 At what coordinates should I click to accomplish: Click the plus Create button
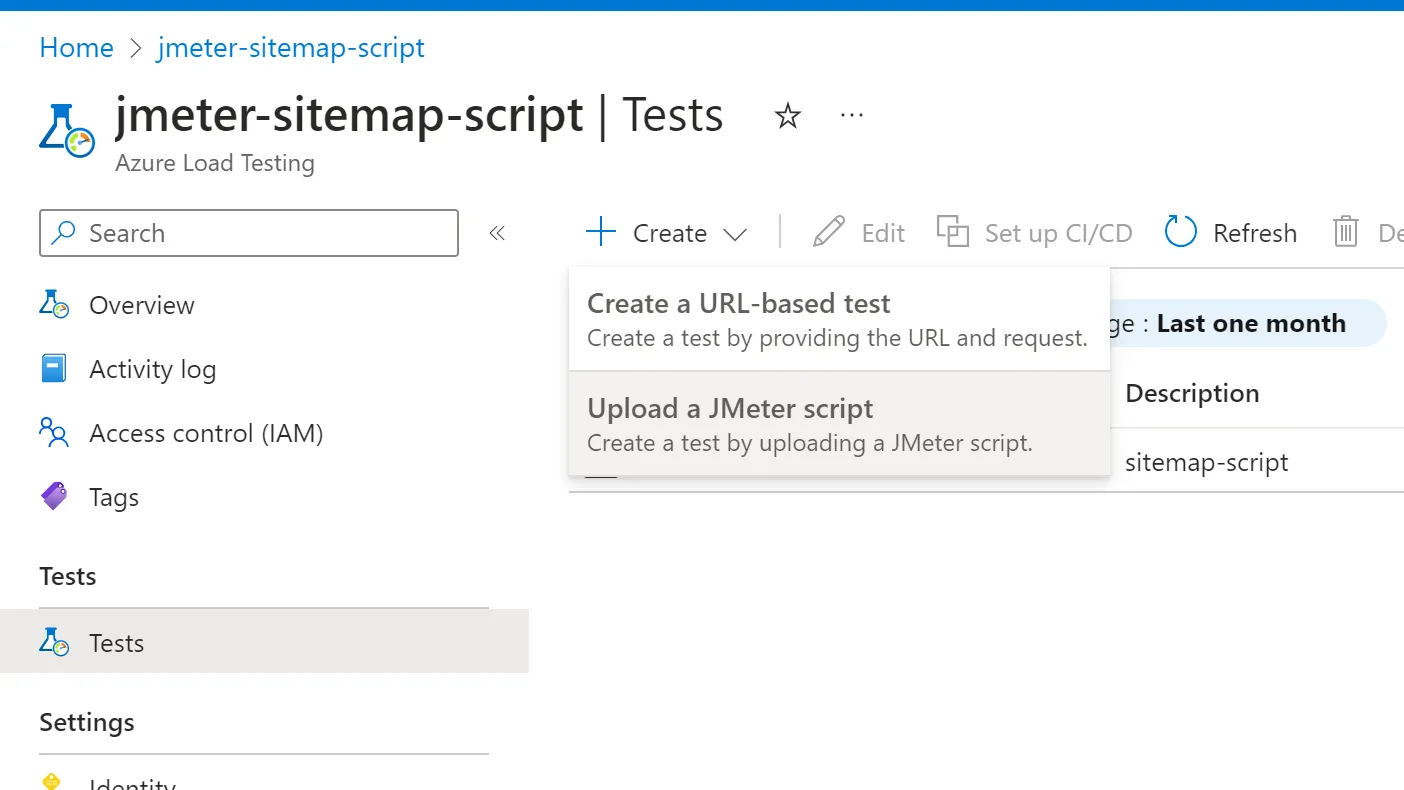(x=647, y=233)
